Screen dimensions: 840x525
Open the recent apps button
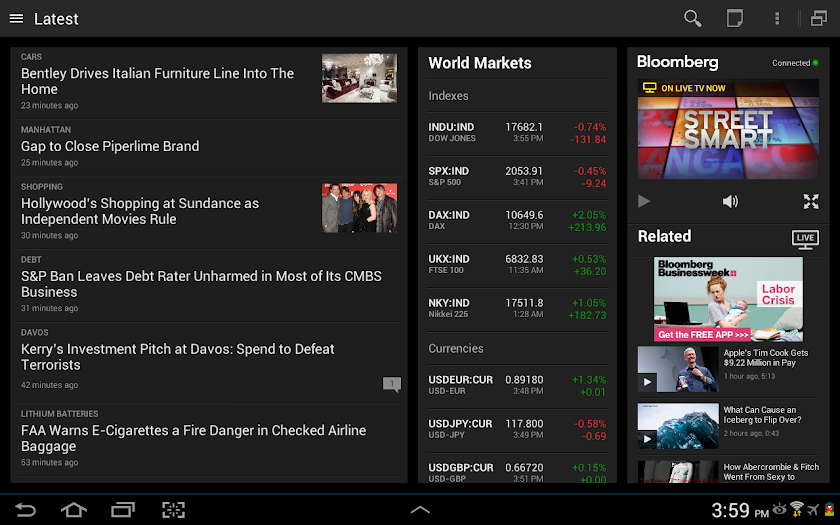coord(123,509)
